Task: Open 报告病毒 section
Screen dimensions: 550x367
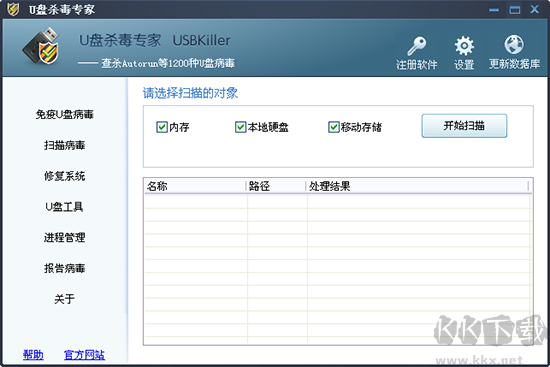Action: coord(65,268)
